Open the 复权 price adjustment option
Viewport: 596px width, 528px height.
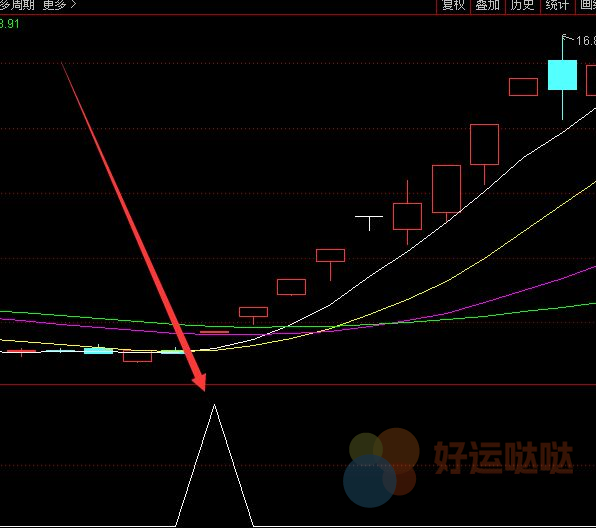453,6
